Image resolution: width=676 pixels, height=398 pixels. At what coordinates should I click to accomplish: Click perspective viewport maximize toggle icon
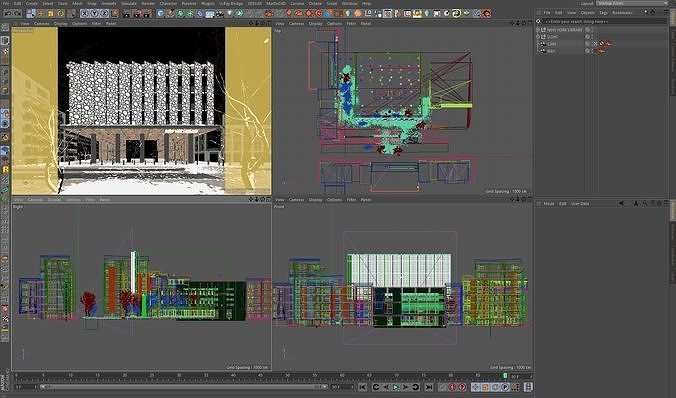(x=268, y=23)
